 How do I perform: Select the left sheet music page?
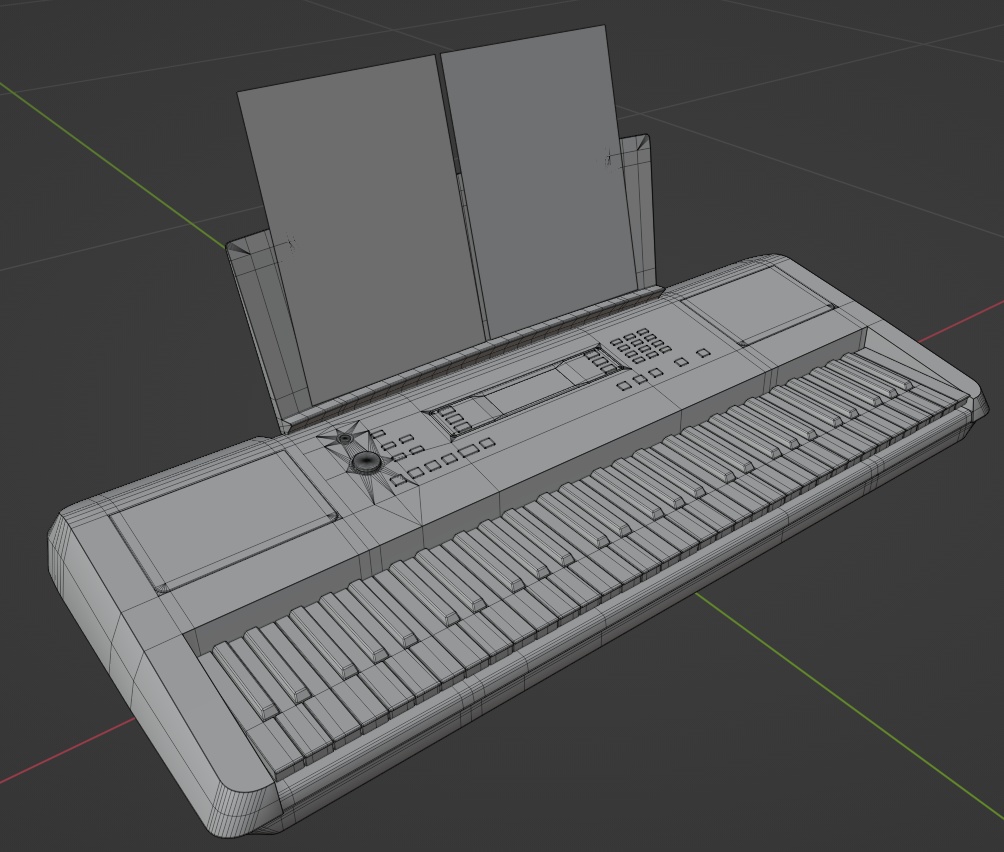[364, 230]
